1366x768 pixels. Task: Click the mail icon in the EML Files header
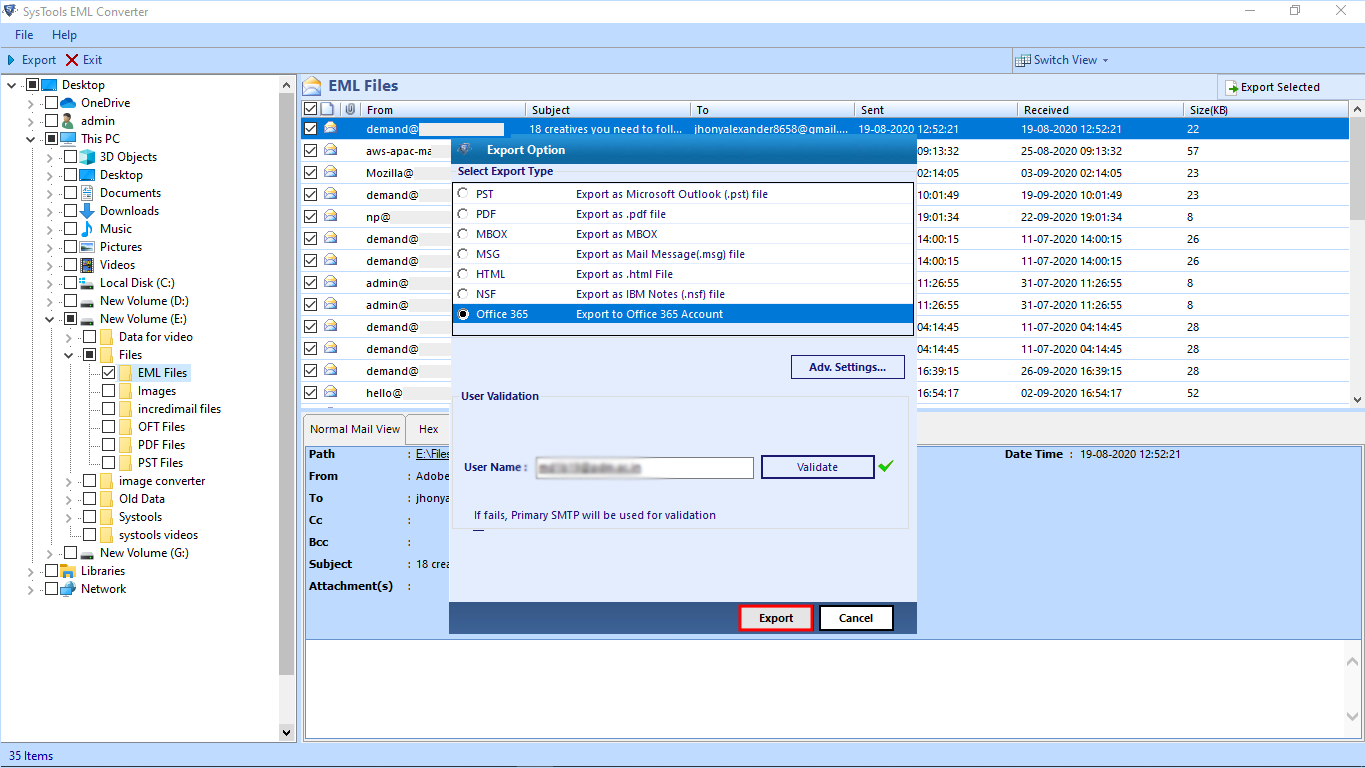[x=312, y=86]
